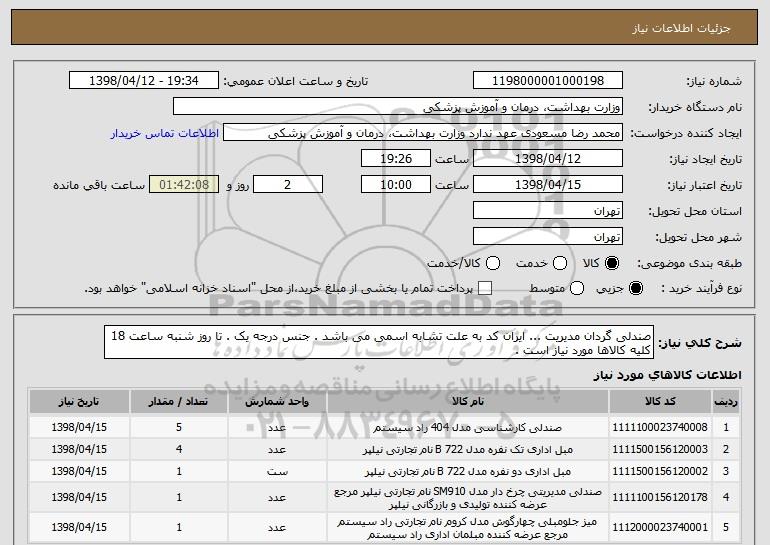Click the request creator name field
Screen dimensions: 770x545
[423, 133]
